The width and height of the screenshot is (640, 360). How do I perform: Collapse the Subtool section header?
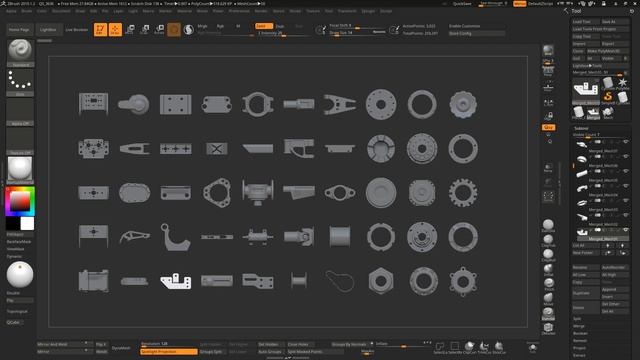581,128
